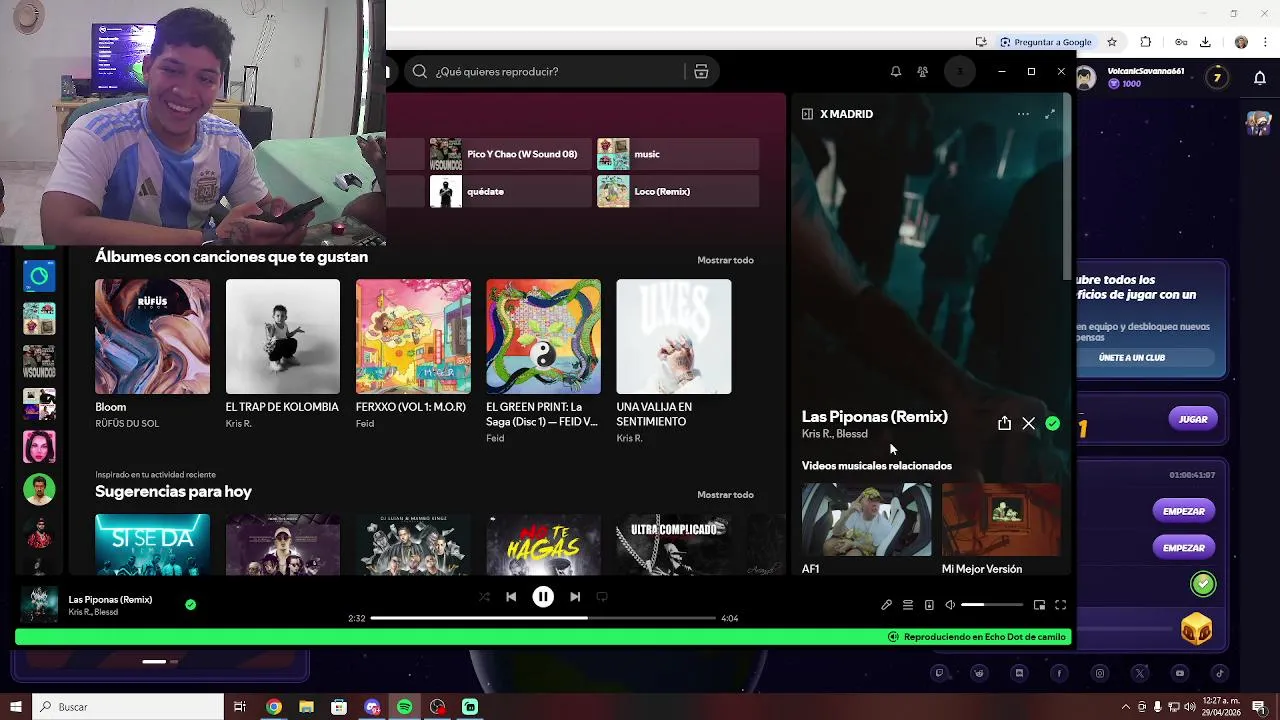
Task: Open the music playlist shortcut tile
Action: pyautogui.click(x=677, y=154)
